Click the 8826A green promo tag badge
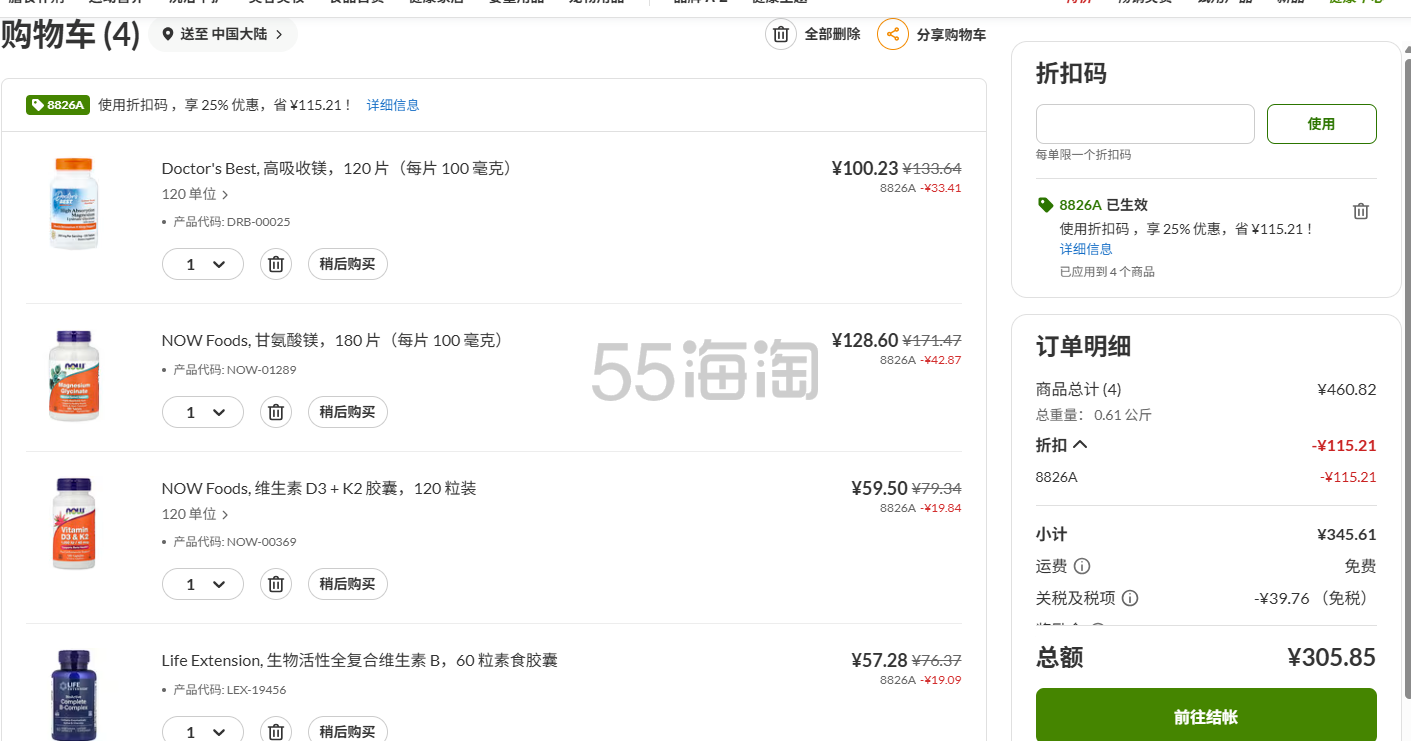This screenshot has width=1411, height=741. click(58, 105)
